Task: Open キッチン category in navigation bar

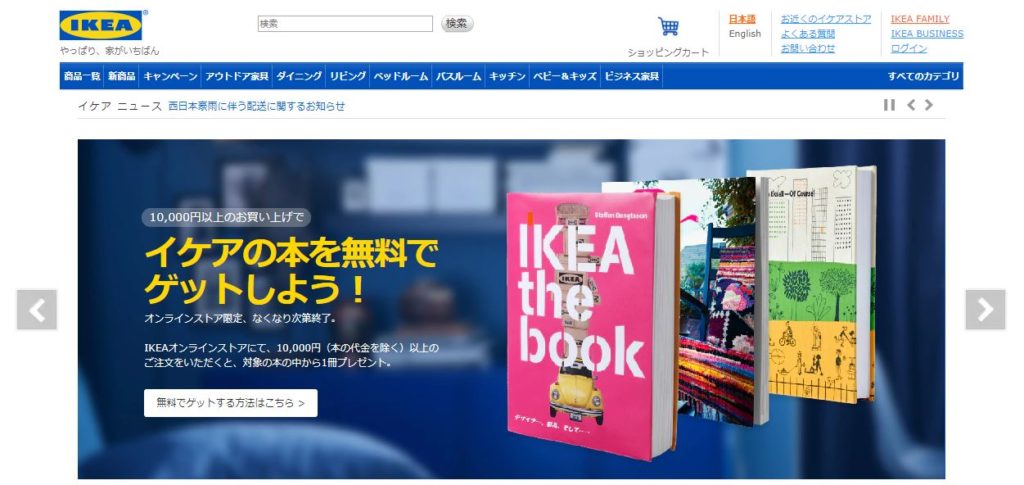Action: click(507, 76)
